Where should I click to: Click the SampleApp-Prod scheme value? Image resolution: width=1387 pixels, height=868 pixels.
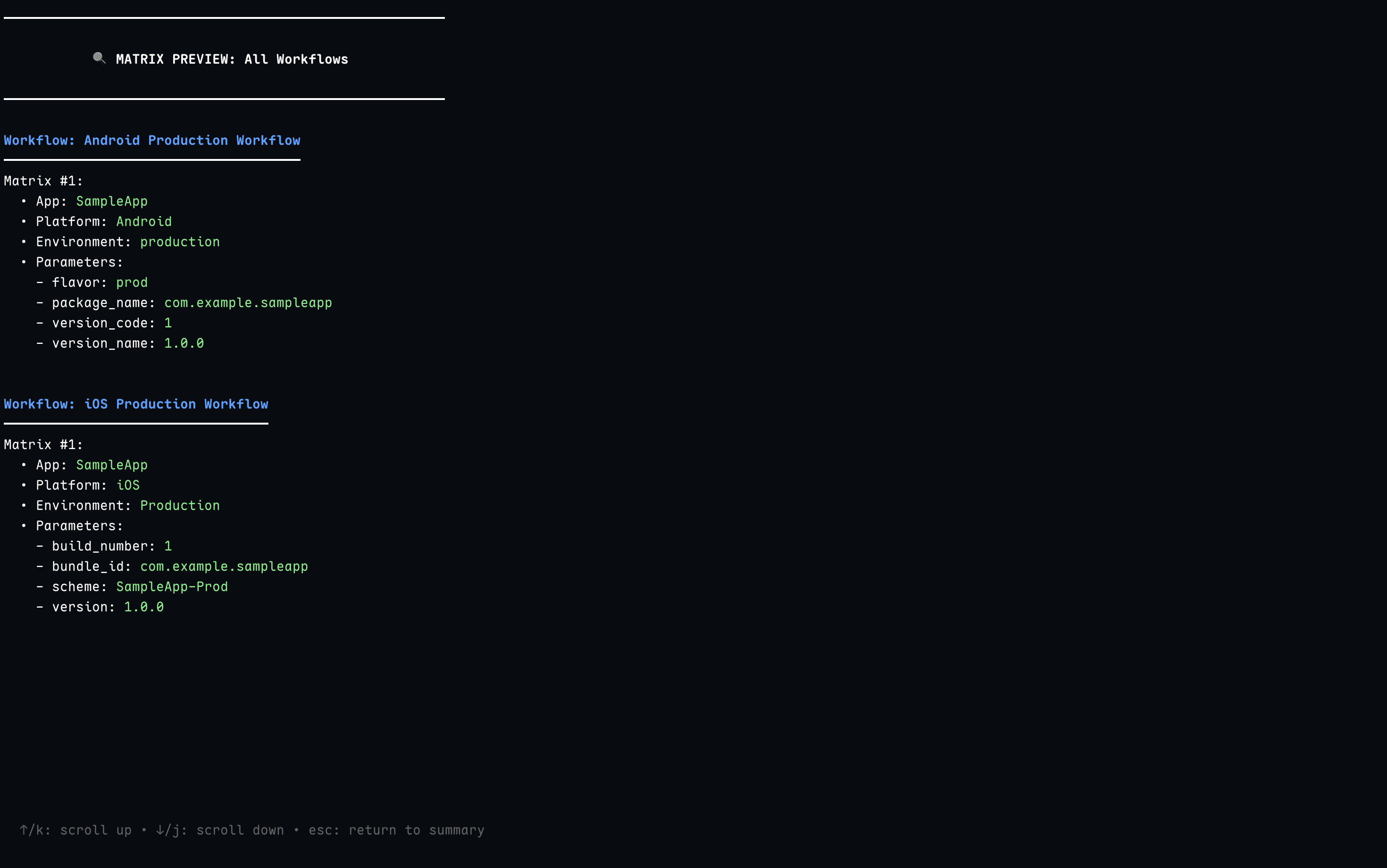[x=172, y=587]
